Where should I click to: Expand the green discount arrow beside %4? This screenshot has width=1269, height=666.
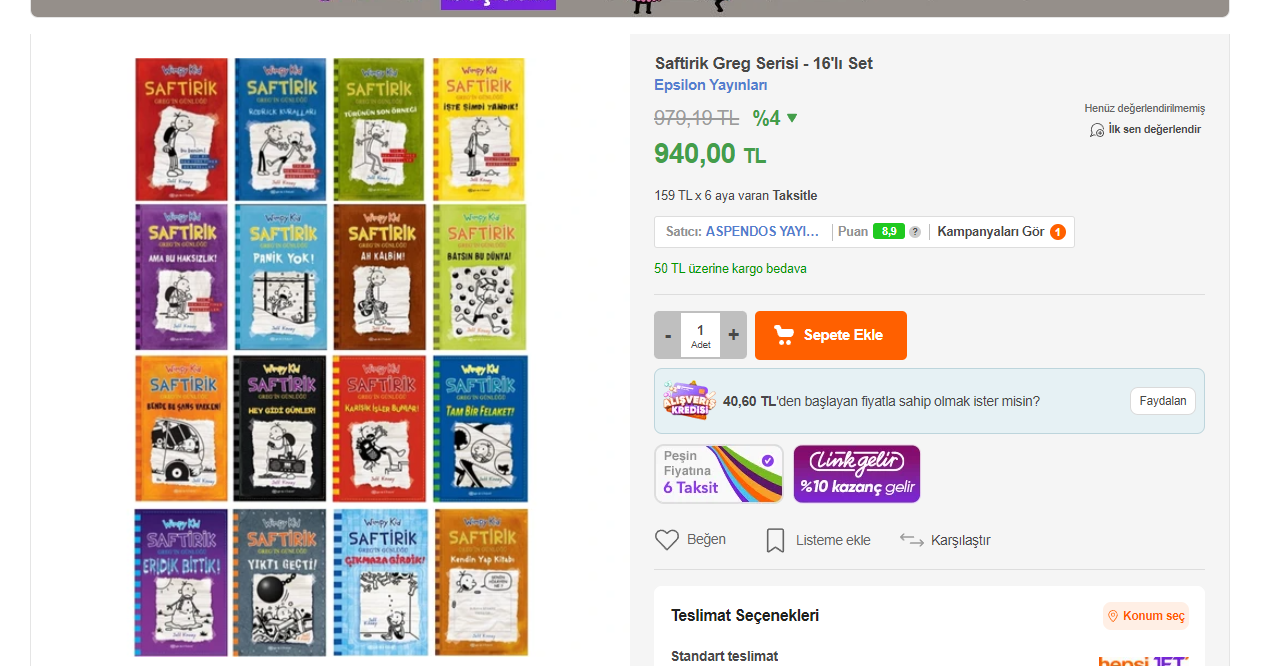click(x=792, y=118)
